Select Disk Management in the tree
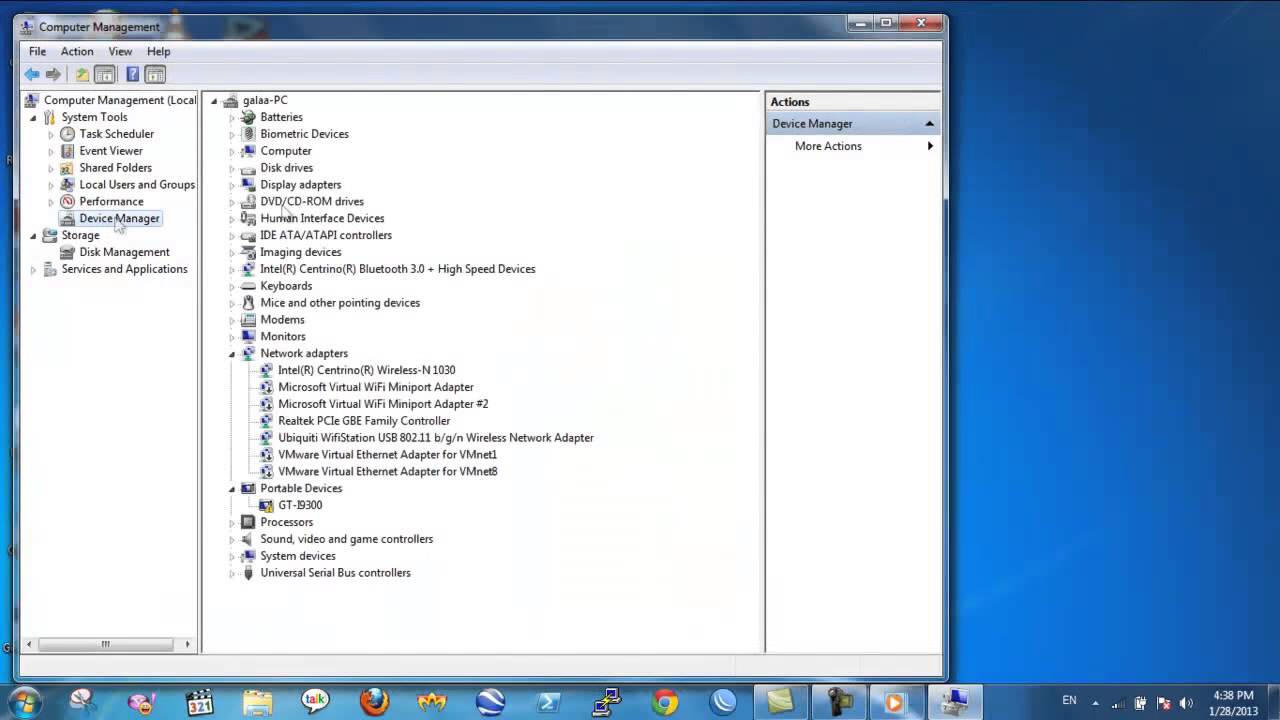This screenshot has width=1280, height=720. pos(124,252)
